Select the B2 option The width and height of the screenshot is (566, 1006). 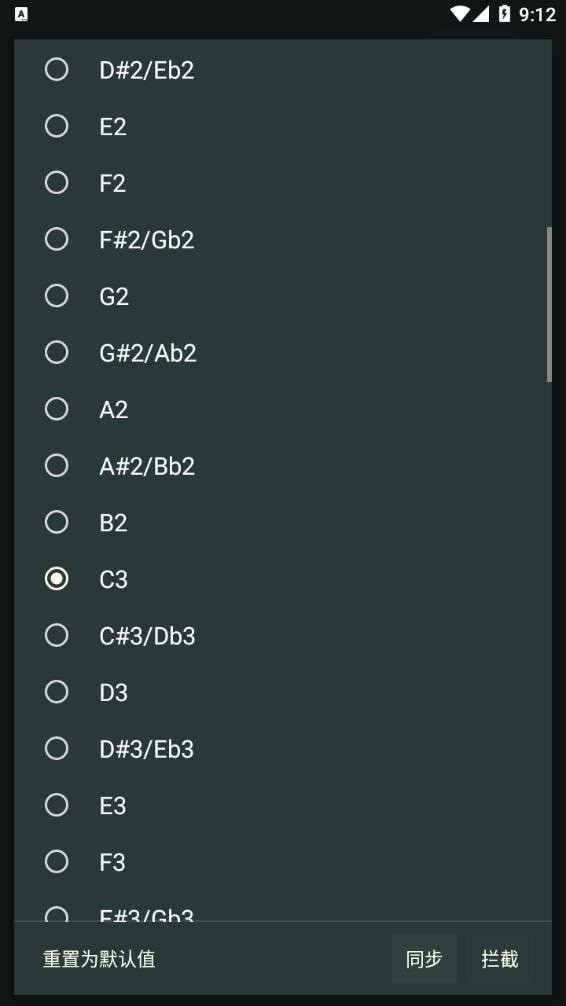pos(282,522)
